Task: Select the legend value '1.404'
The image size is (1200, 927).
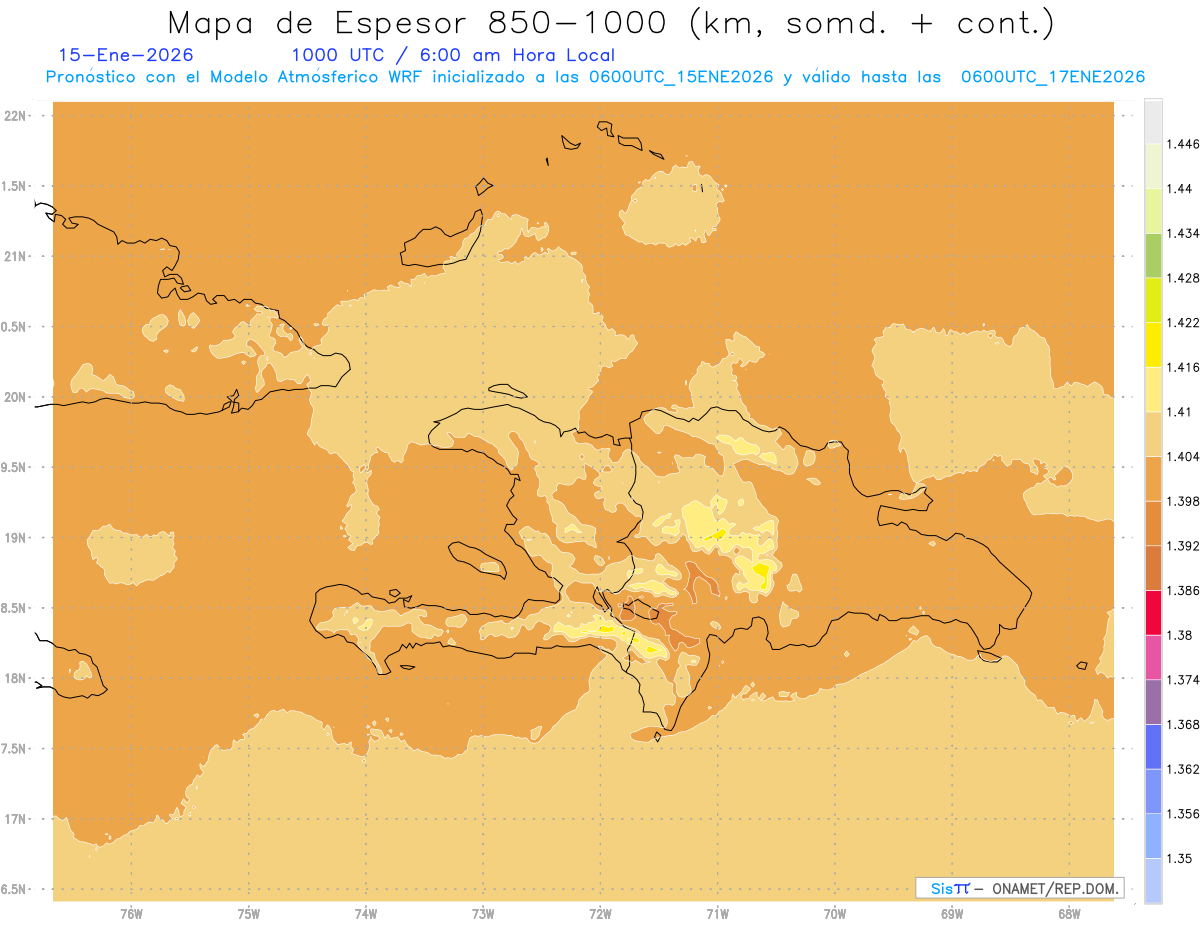Action: pos(1183,456)
